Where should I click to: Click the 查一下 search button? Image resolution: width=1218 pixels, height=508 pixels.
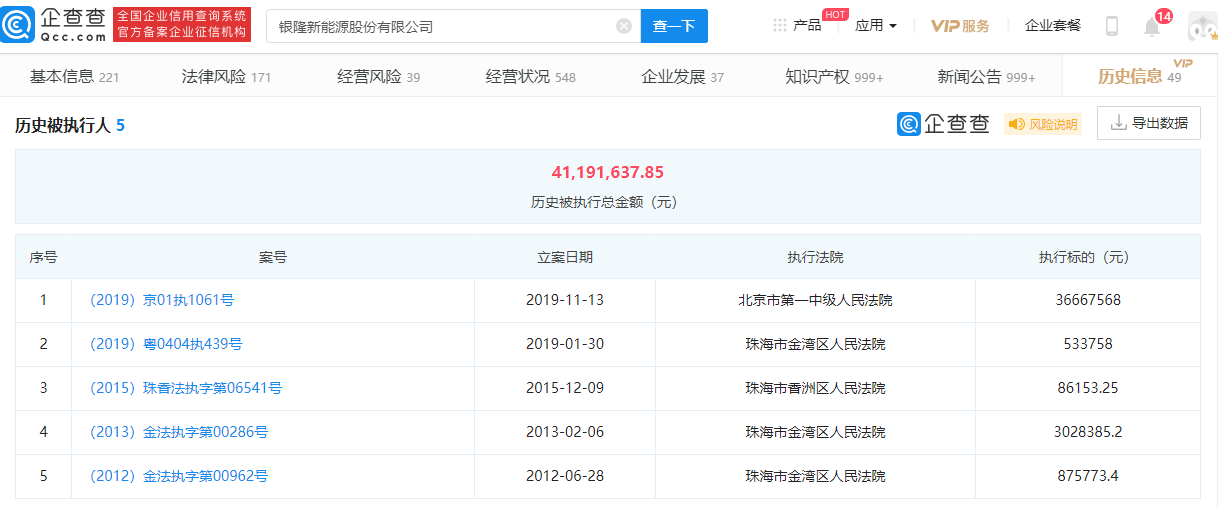pos(674,26)
